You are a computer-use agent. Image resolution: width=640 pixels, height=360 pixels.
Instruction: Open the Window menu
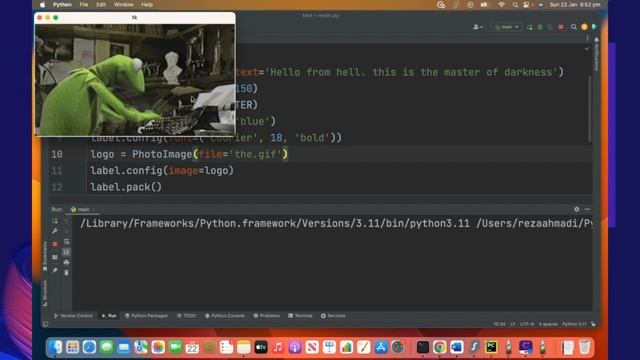pyautogui.click(x=123, y=4)
